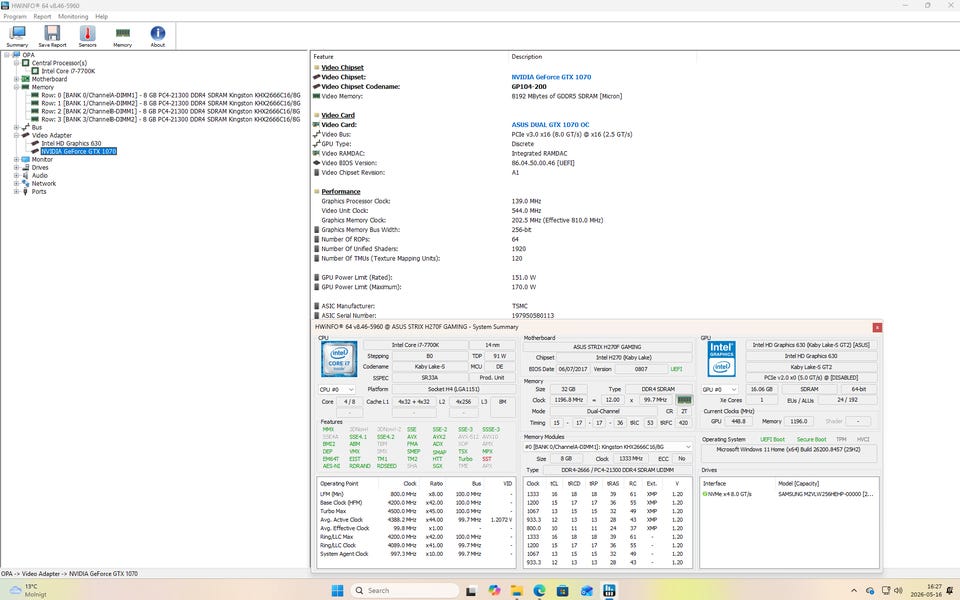Viewport: 960px width, 600px height.
Task: Click the Intel Graphics logo
Action: [721, 359]
